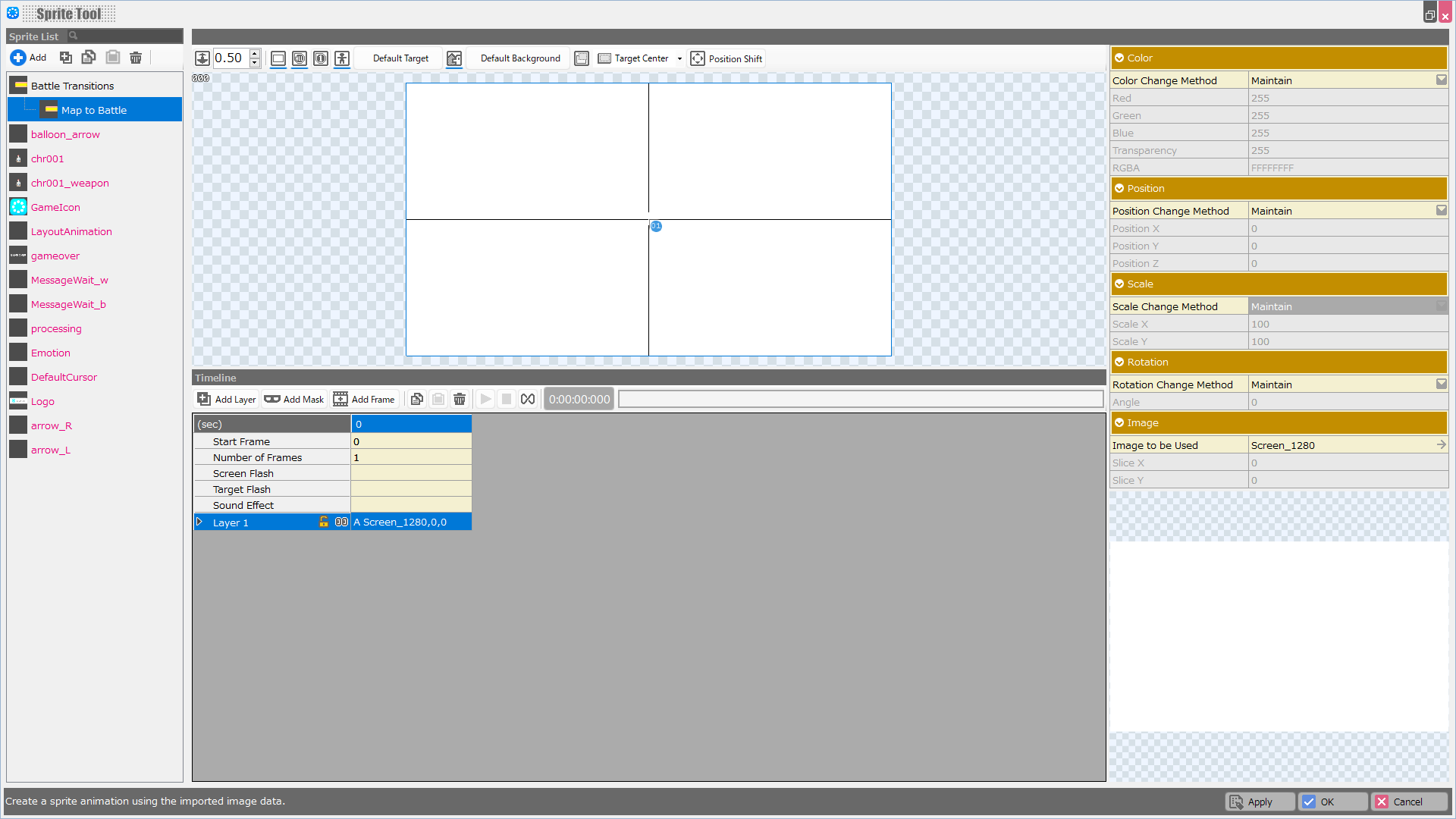Click the copy sprite icon
The image size is (1456, 819).
click(x=89, y=58)
